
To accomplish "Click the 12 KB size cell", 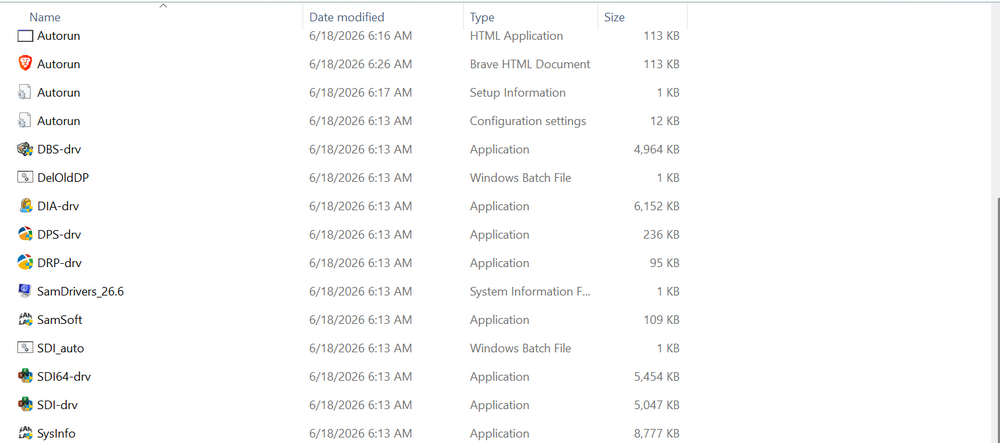I will pyautogui.click(x=664, y=121).
